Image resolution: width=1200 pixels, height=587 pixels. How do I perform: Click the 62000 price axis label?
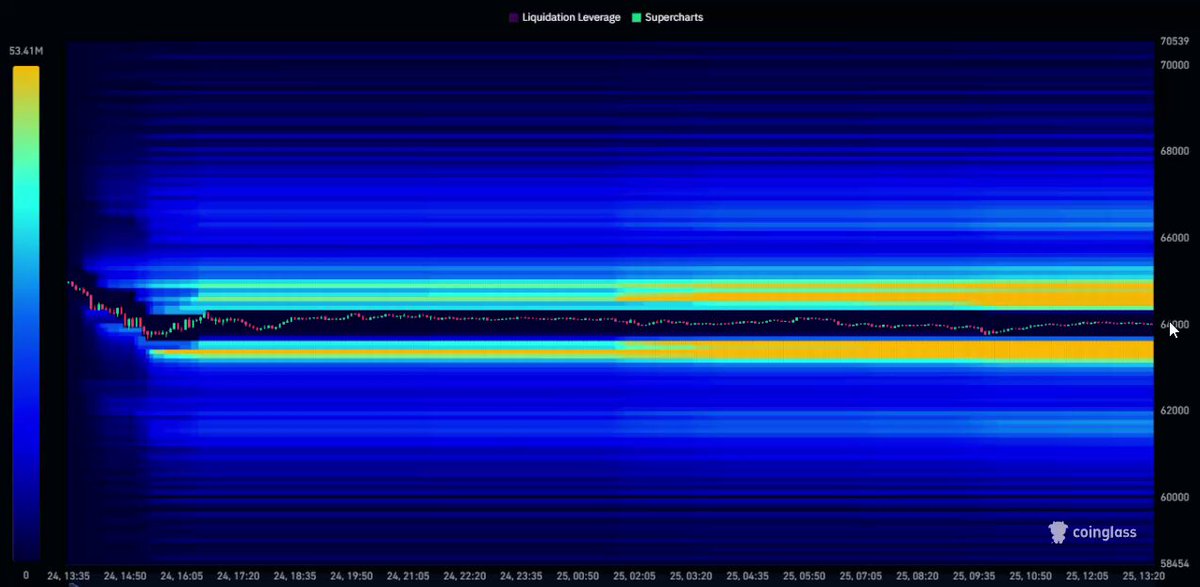(x=1173, y=411)
